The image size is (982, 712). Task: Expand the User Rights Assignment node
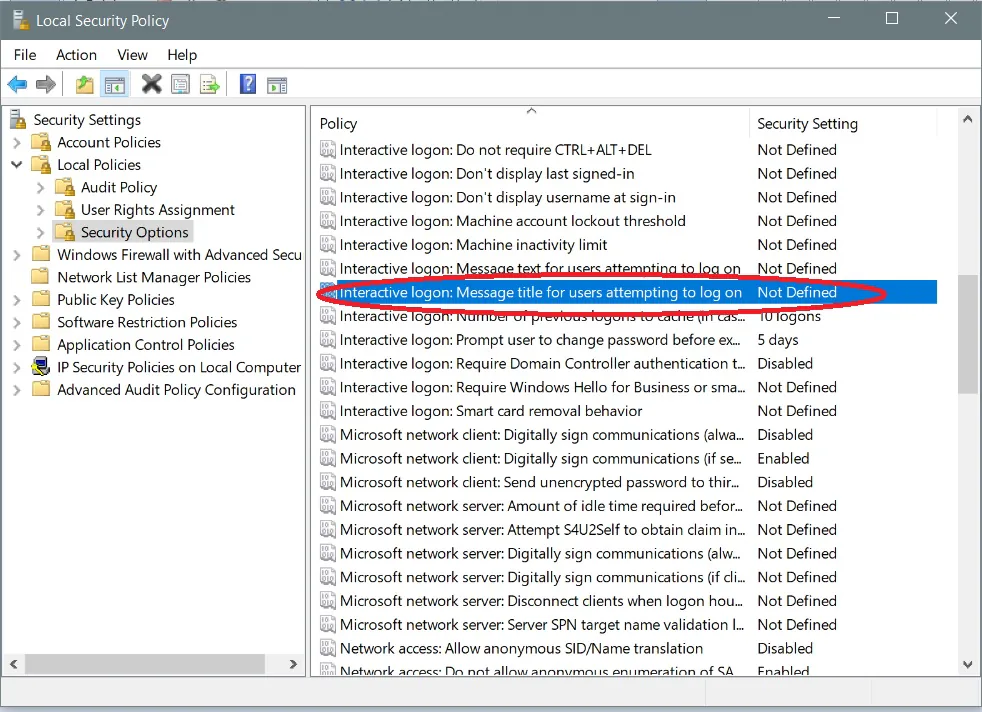41,210
